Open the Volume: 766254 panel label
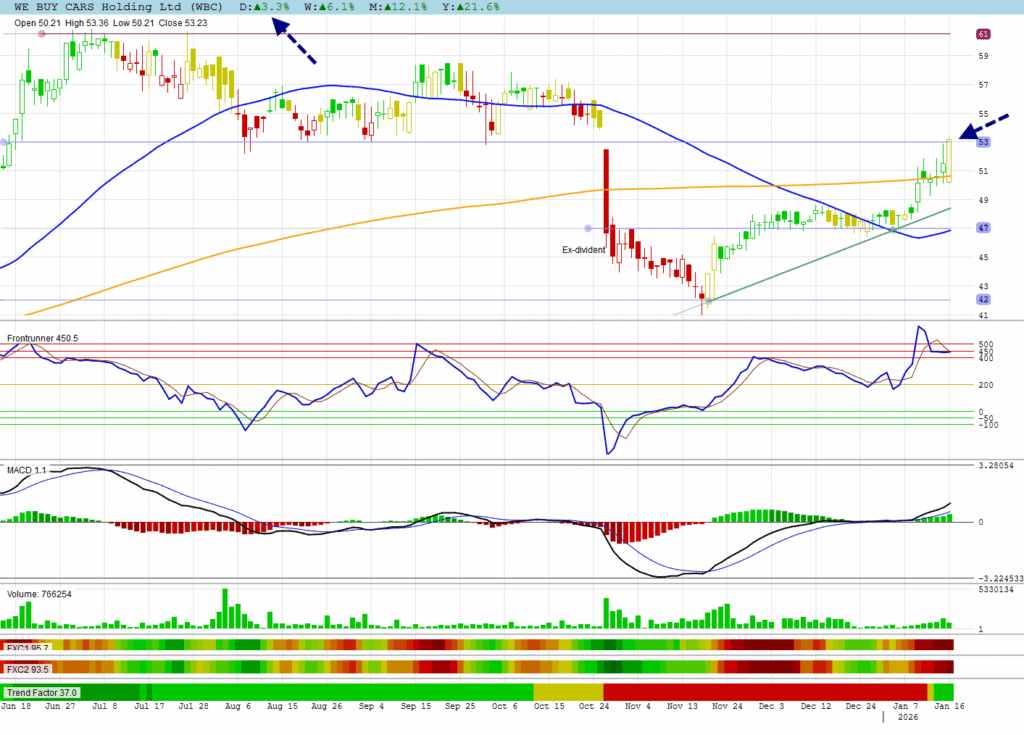1024x735 pixels. pyautogui.click(x=40, y=594)
